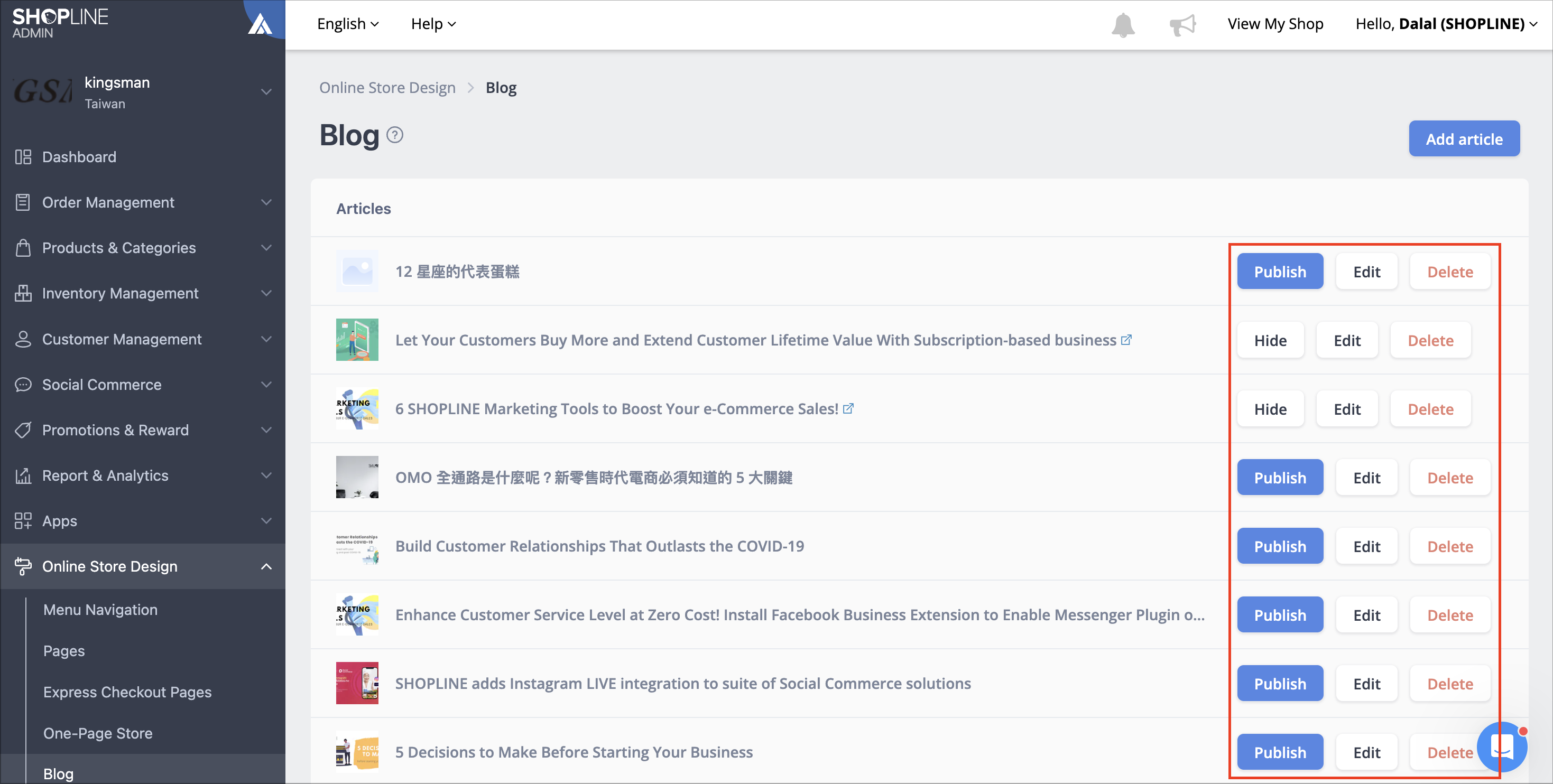This screenshot has width=1553, height=784.
Task: Publish the 5 Decisions to Make article
Action: (x=1280, y=753)
